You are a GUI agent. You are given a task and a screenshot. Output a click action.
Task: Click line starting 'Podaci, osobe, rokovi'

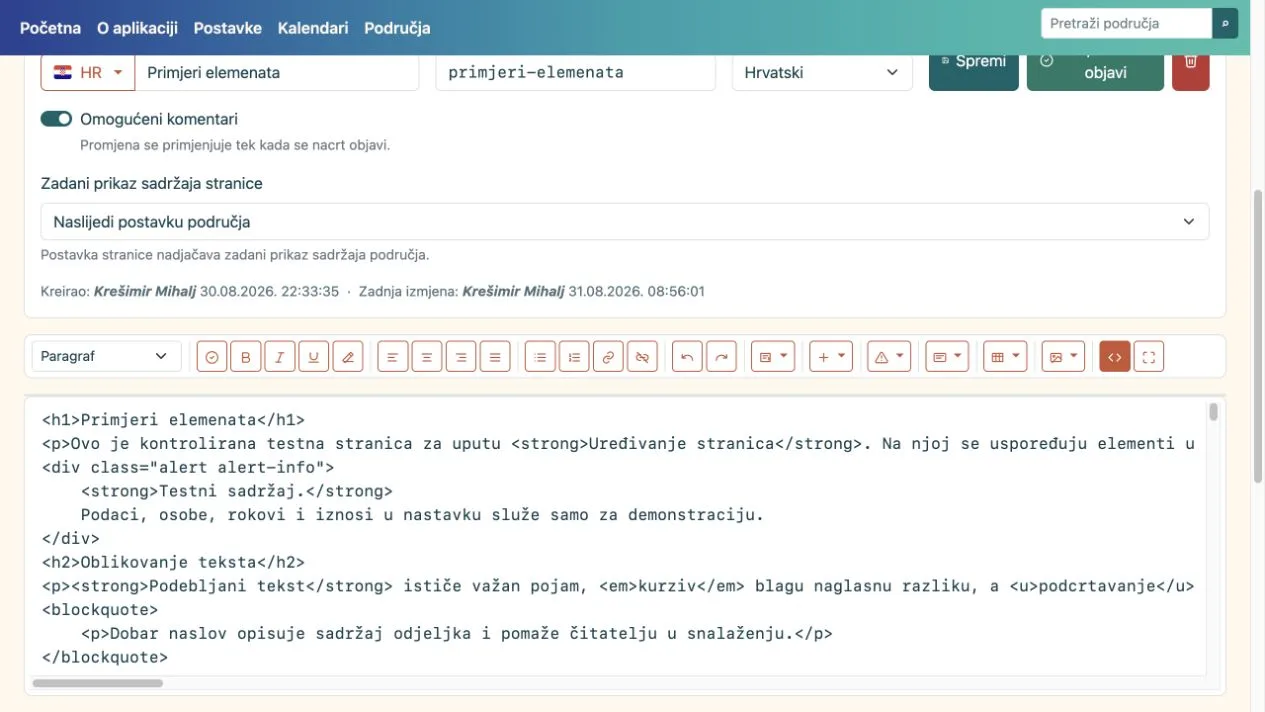click(422, 515)
